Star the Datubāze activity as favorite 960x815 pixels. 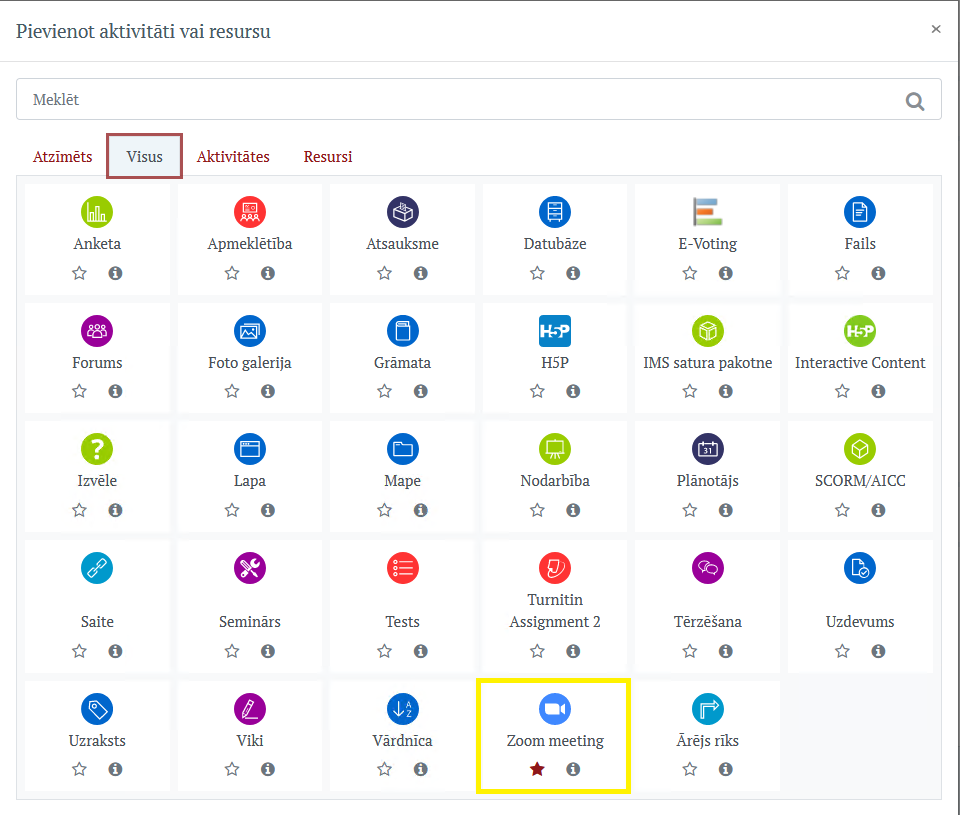537,273
